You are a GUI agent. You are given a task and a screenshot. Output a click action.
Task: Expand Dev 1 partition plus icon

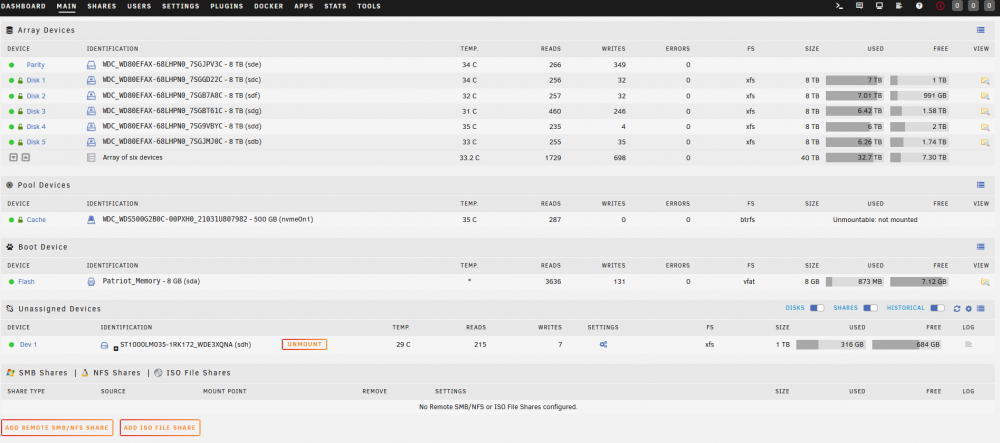pyautogui.click(x=116, y=349)
